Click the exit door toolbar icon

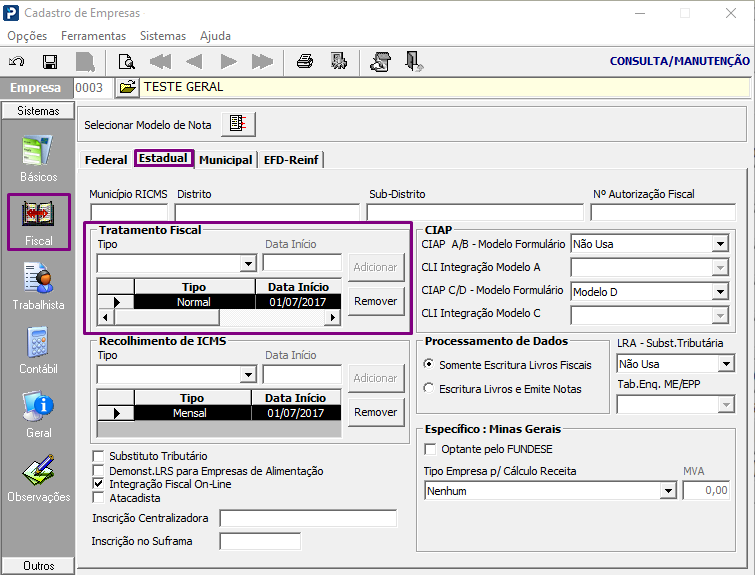click(414, 62)
